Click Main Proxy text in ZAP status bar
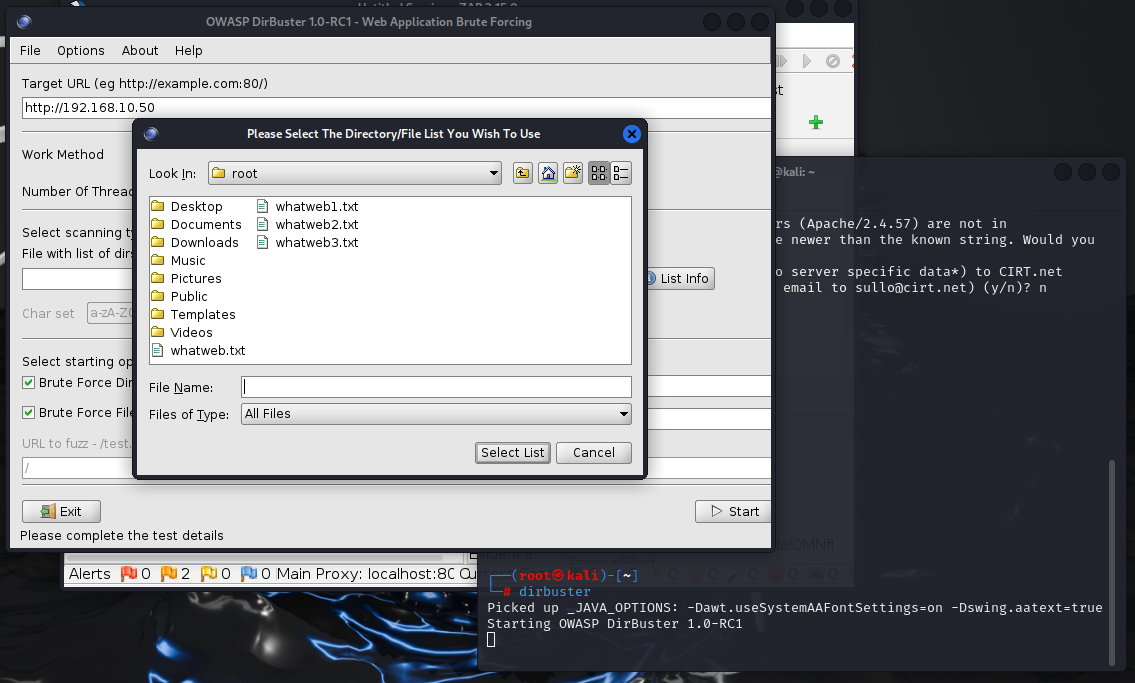The image size is (1135, 683). point(365,574)
